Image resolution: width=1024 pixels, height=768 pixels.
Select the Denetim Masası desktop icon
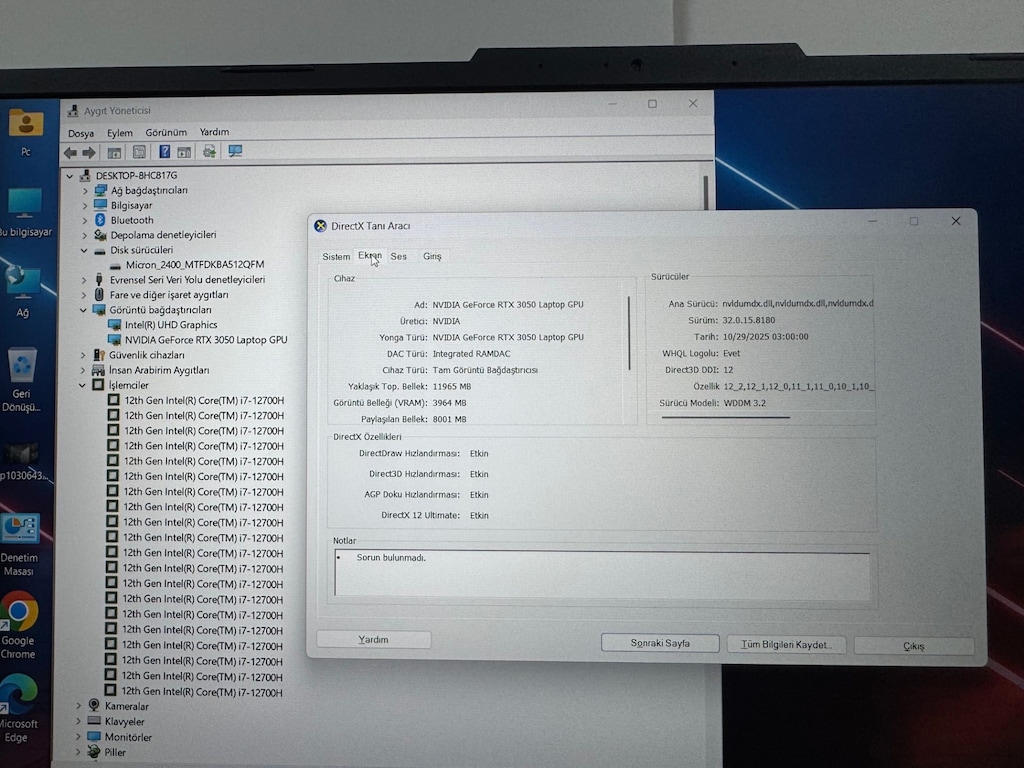click(x=19, y=546)
